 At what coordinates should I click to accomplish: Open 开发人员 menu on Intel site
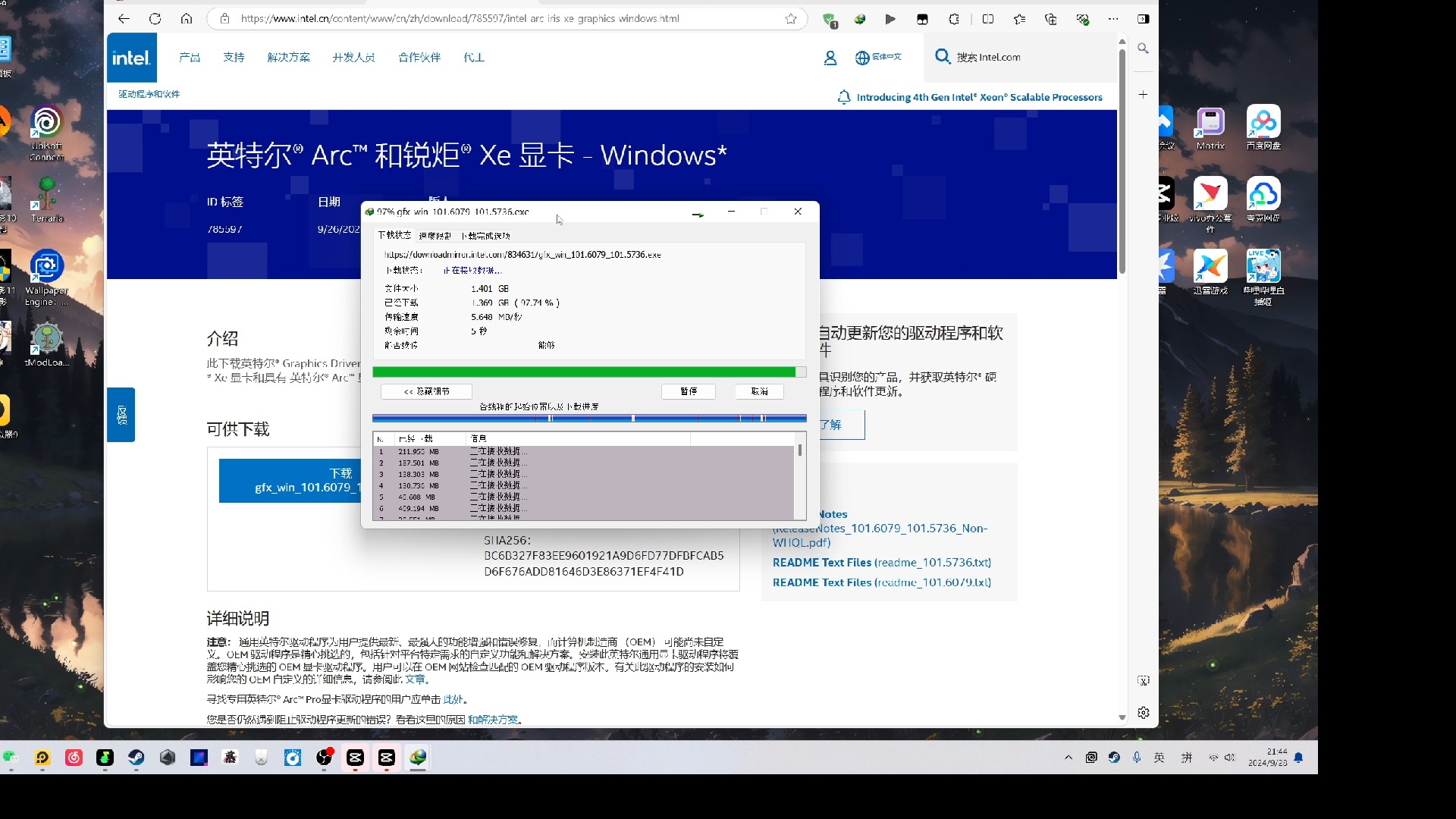353,58
